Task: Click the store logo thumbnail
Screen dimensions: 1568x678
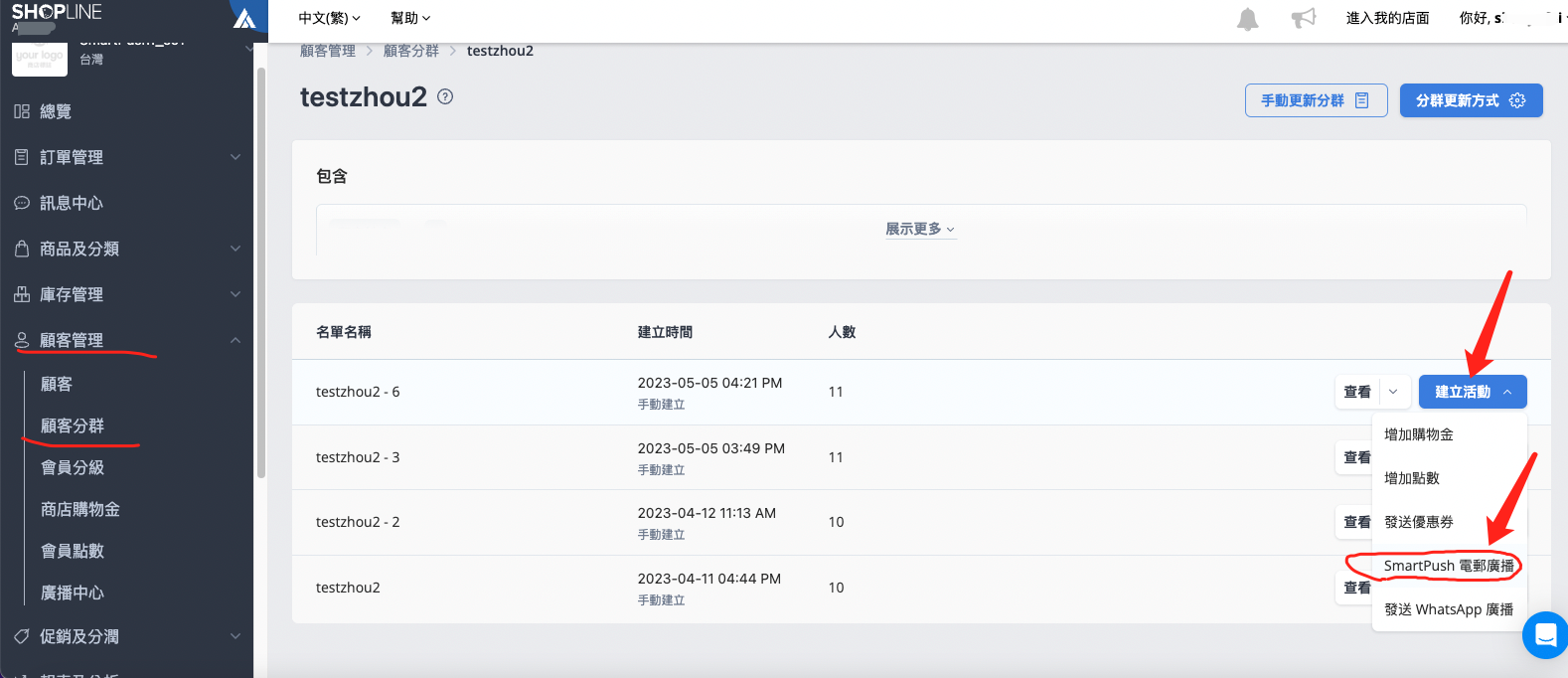Action: [x=40, y=58]
